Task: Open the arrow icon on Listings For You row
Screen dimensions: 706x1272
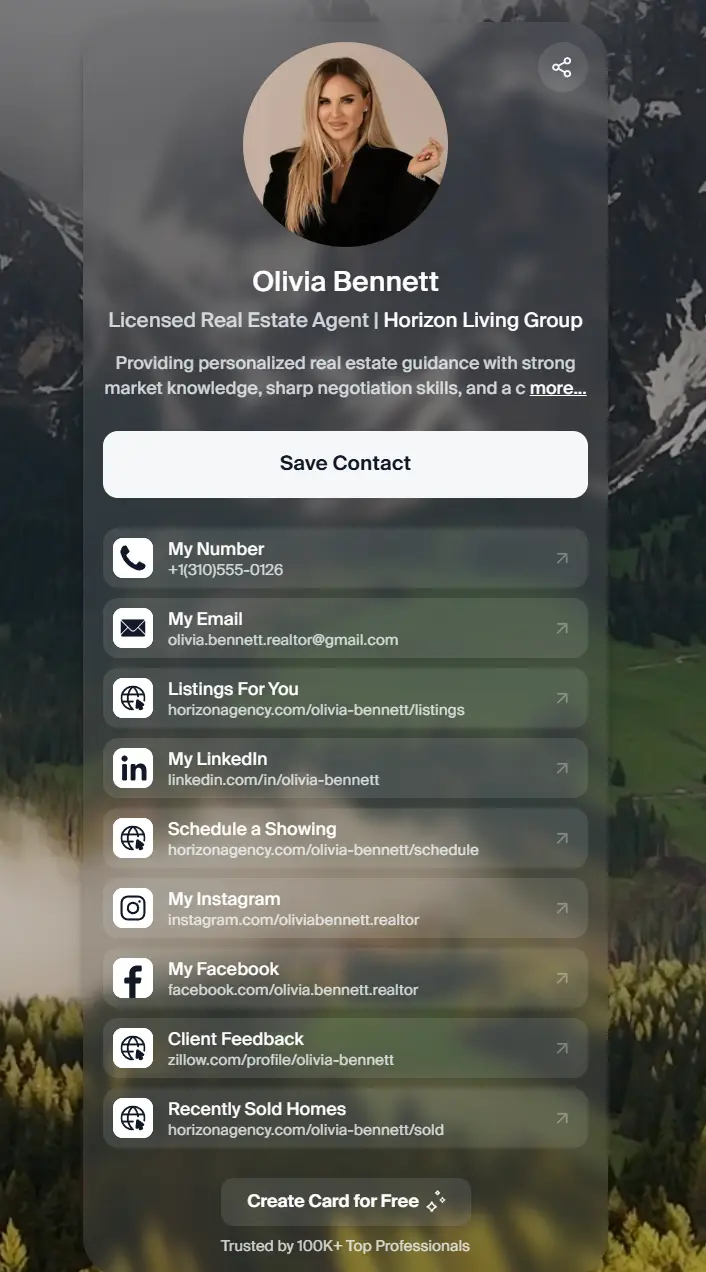Action: [562, 698]
